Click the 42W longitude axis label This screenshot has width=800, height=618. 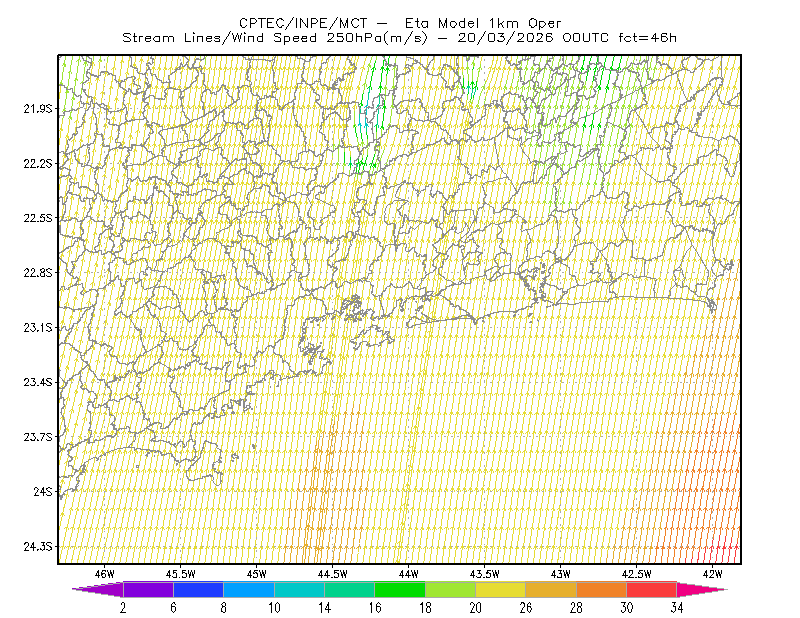point(712,574)
